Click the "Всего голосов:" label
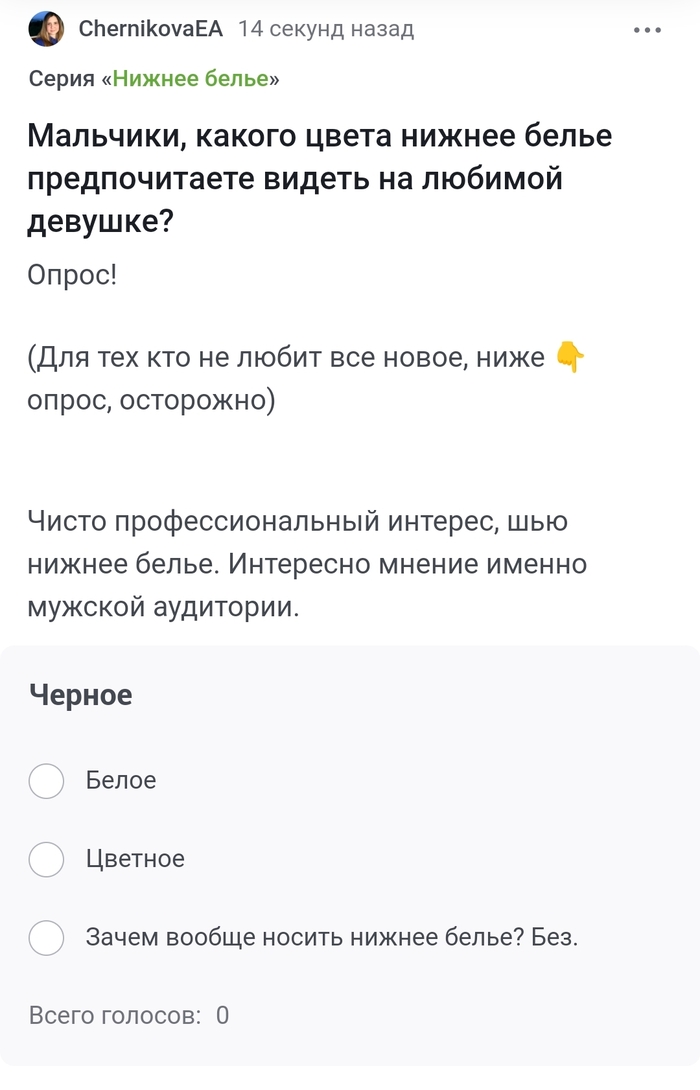700x1090 pixels. click(115, 1016)
